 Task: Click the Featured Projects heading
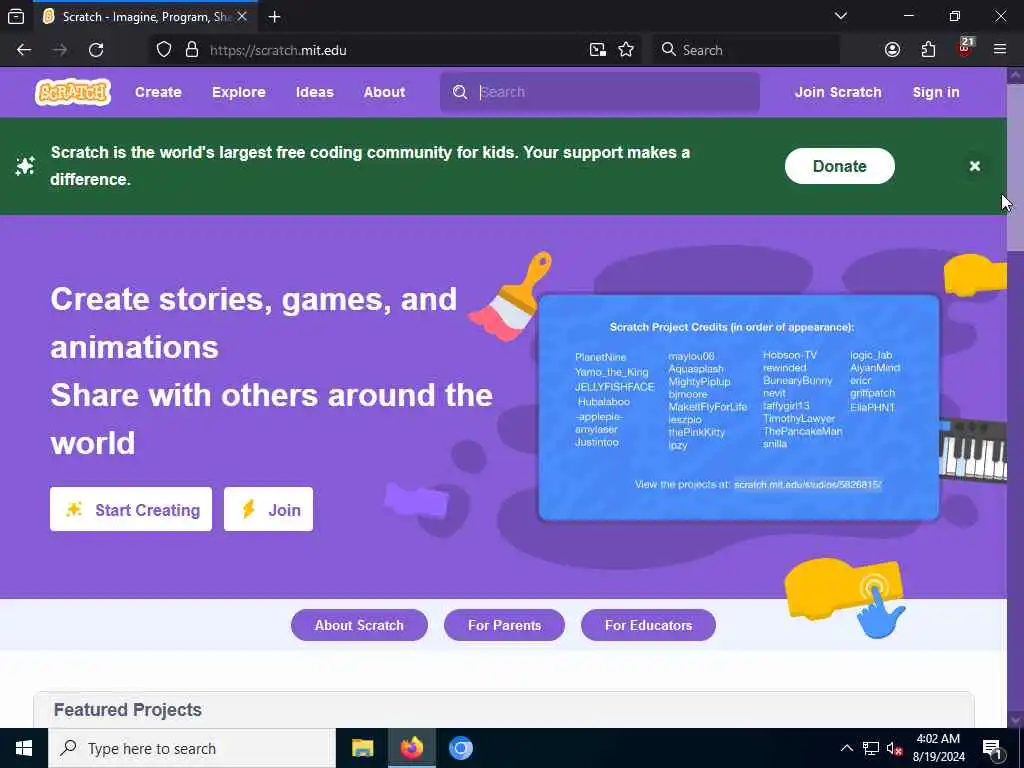127,710
